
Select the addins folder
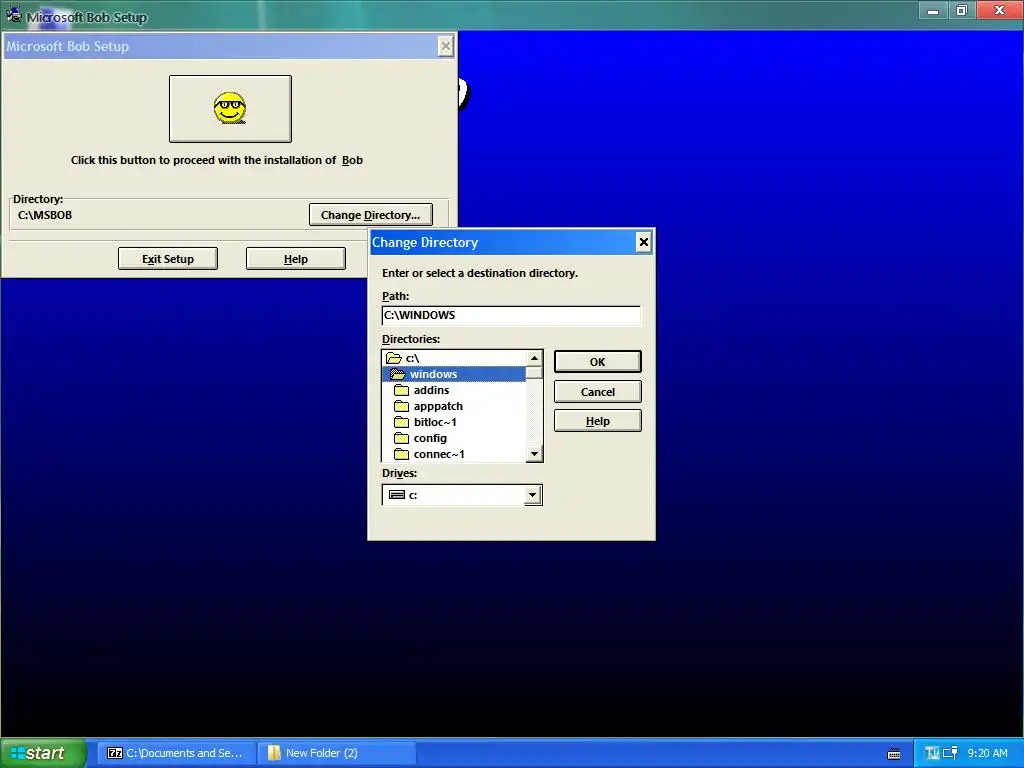click(454, 390)
